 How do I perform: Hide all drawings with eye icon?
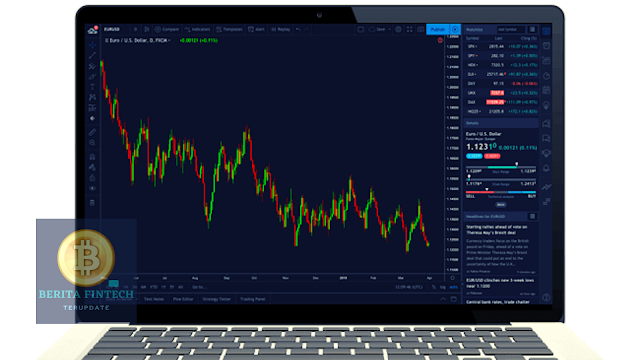point(93,189)
